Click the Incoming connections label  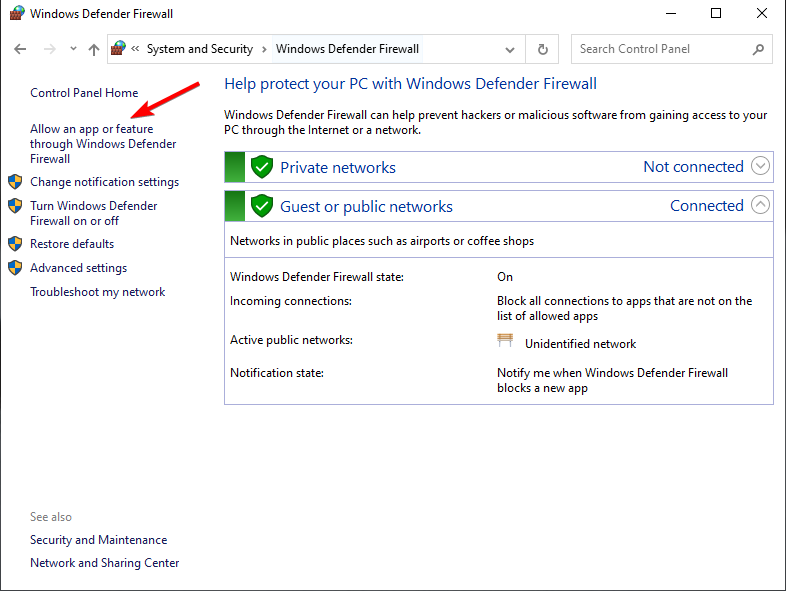[291, 301]
